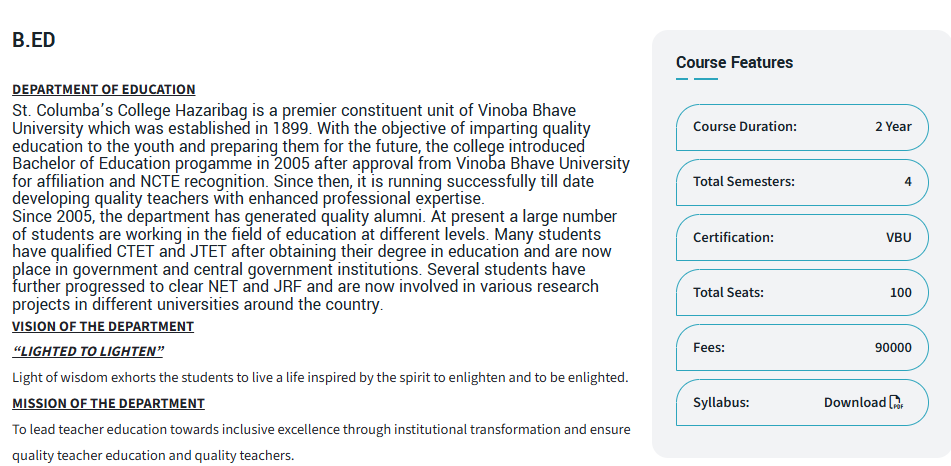Select the 90000 fees value
This screenshot has width=951, height=466.
pyautogui.click(x=893, y=348)
